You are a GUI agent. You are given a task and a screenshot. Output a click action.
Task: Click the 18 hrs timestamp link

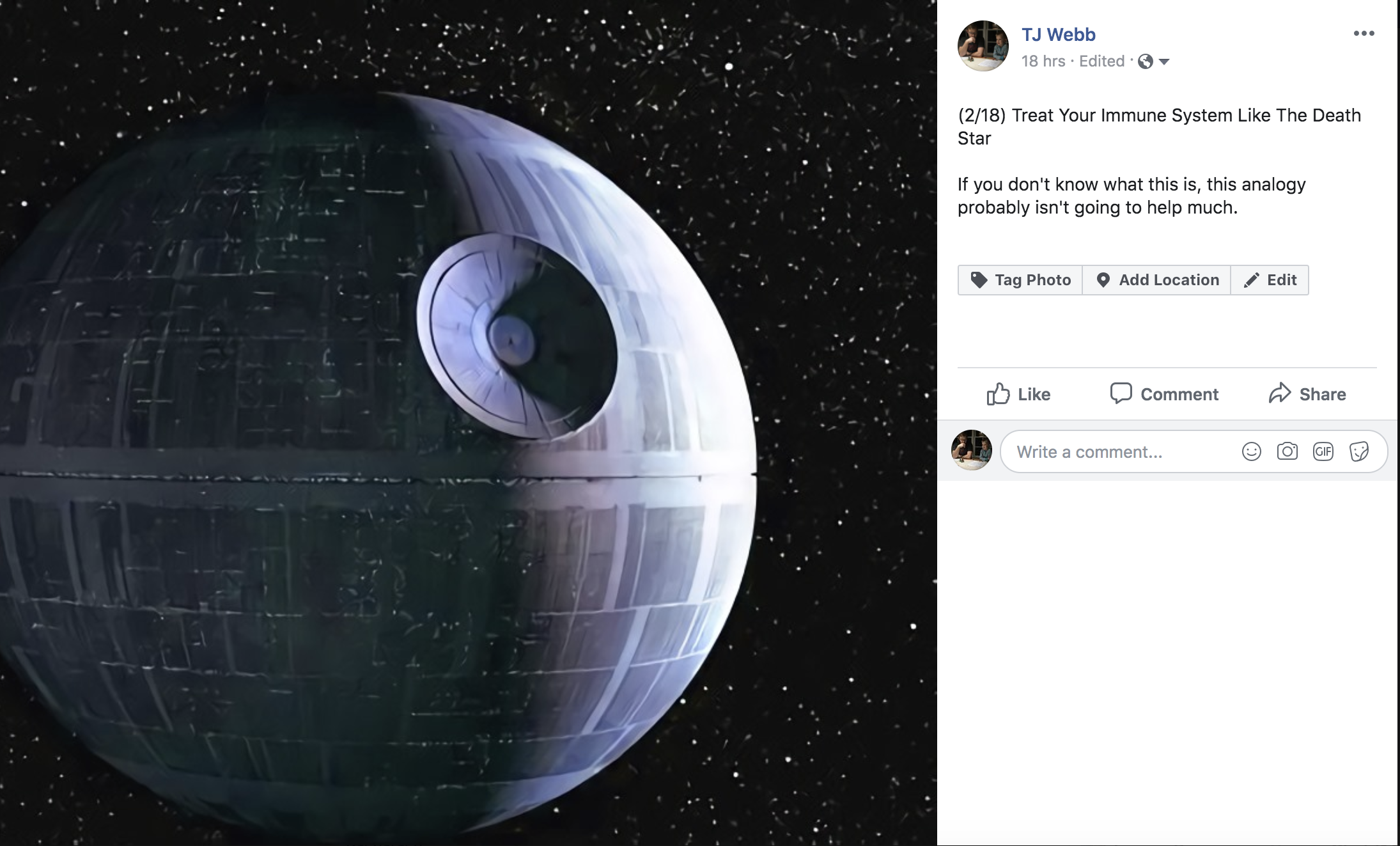coord(1043,61)
